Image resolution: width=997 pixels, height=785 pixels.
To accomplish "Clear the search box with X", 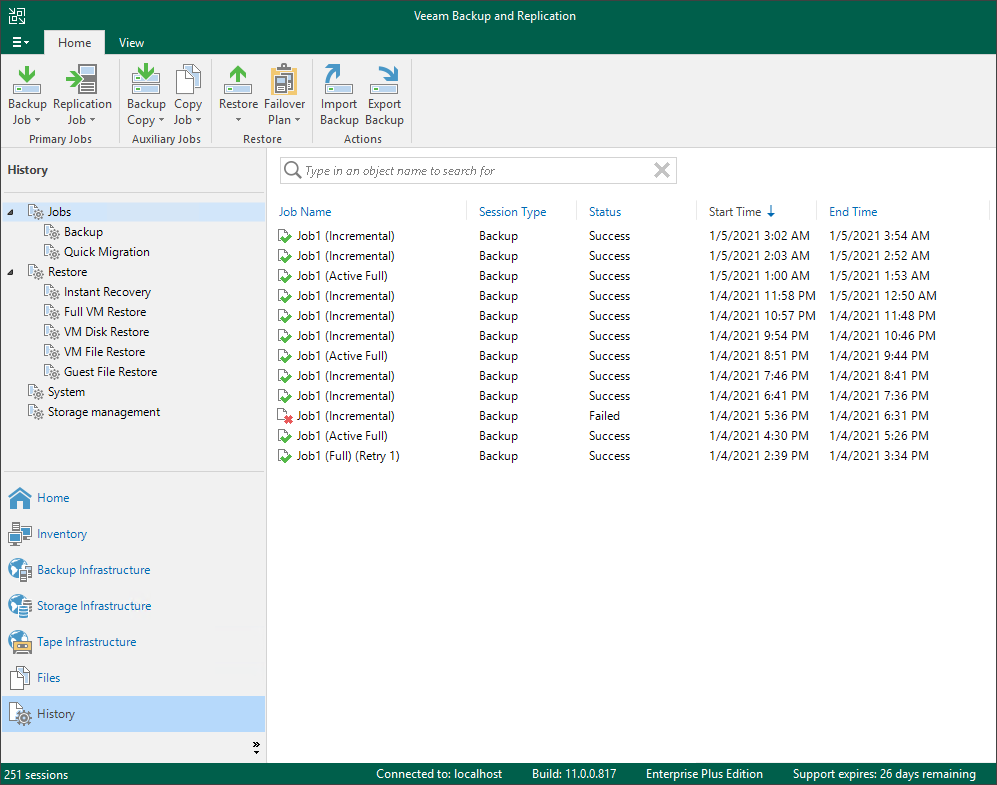I will [661, 171].
